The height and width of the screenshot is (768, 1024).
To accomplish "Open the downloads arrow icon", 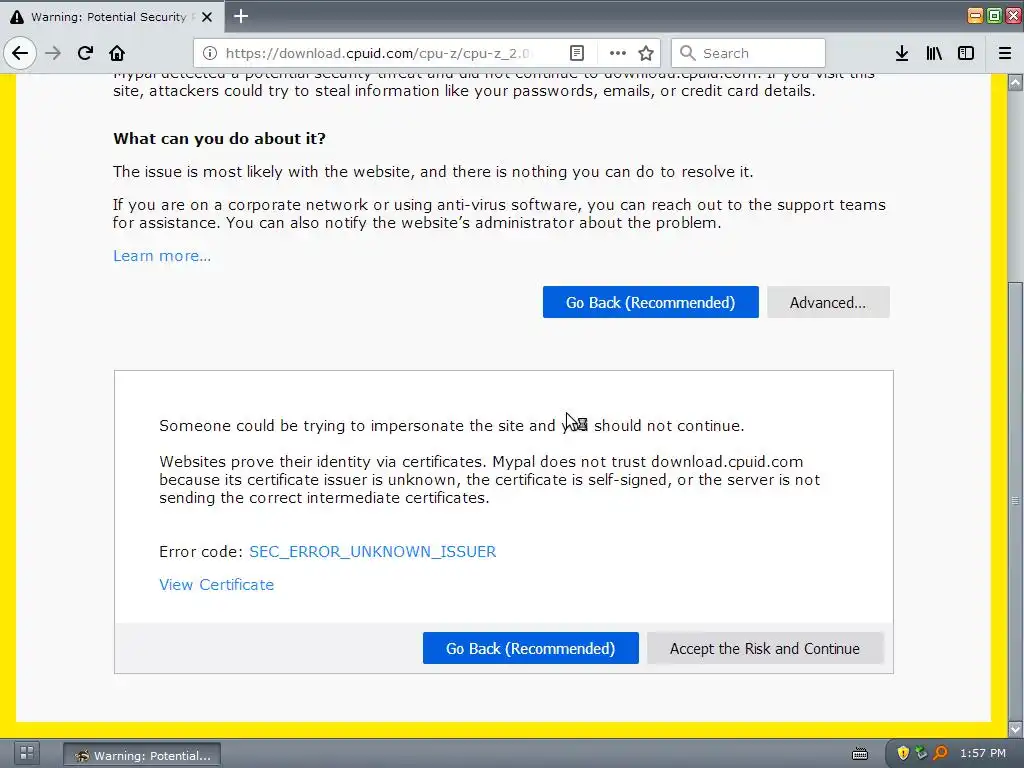I will 902,53.
